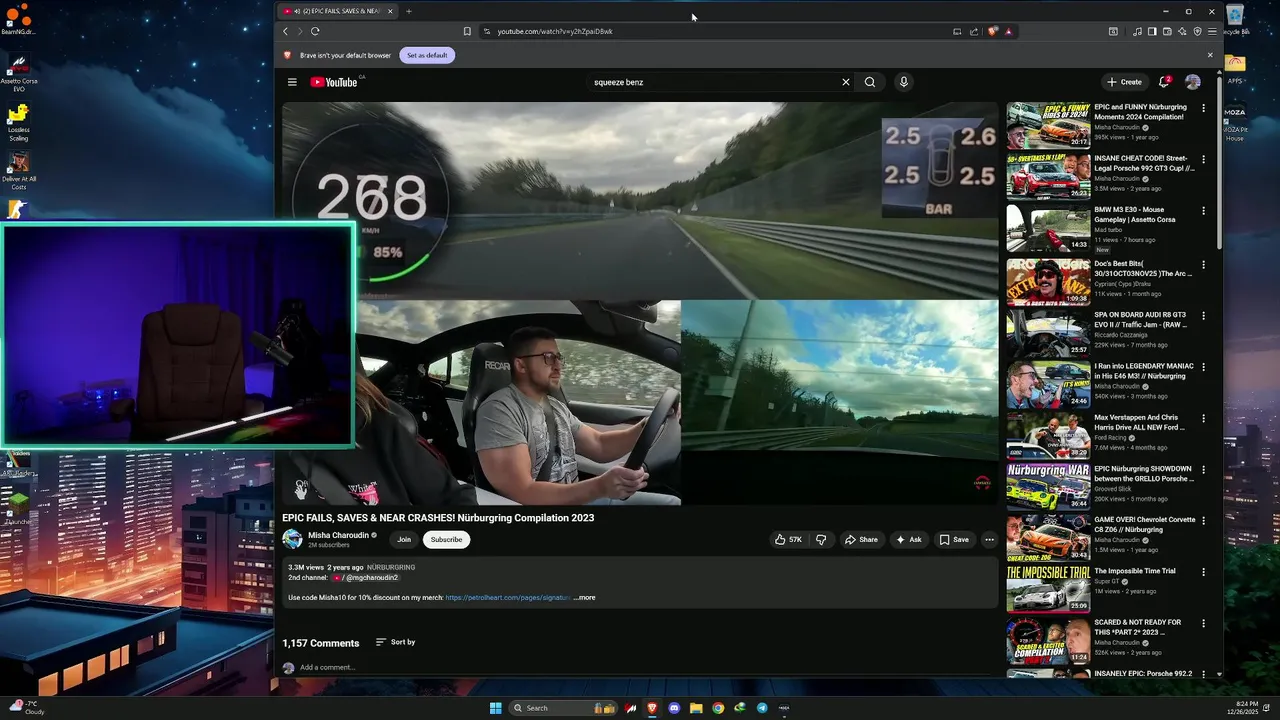Open the petrolheart.com merch link

508,597
